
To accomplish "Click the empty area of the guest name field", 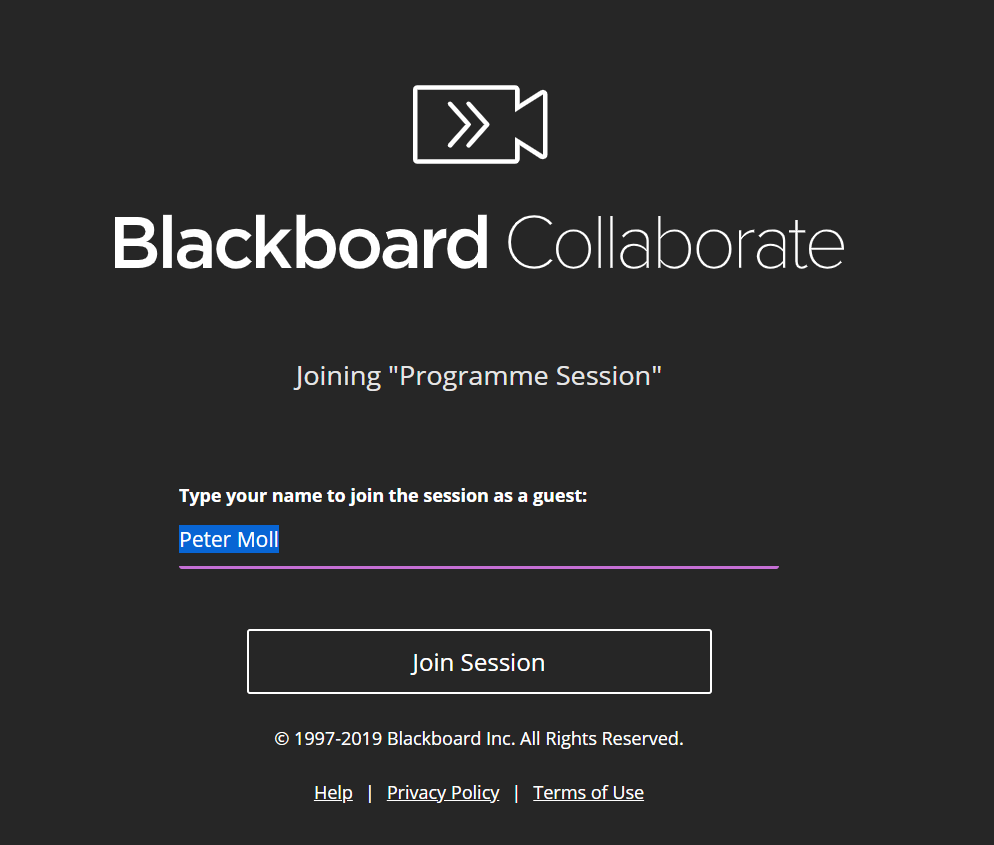I will tap(528, 539).
